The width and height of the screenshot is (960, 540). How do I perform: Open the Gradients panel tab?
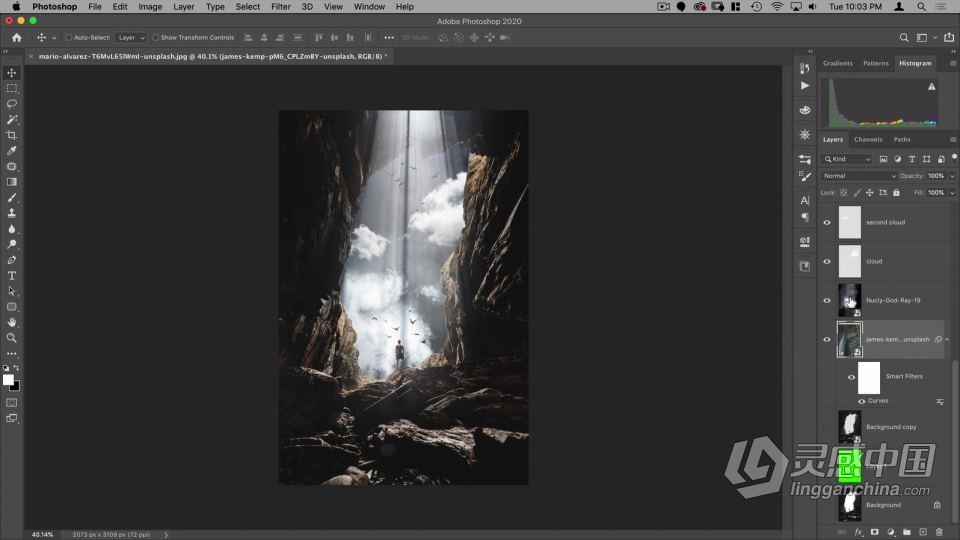pyautogui.click(x=837, y=63)
